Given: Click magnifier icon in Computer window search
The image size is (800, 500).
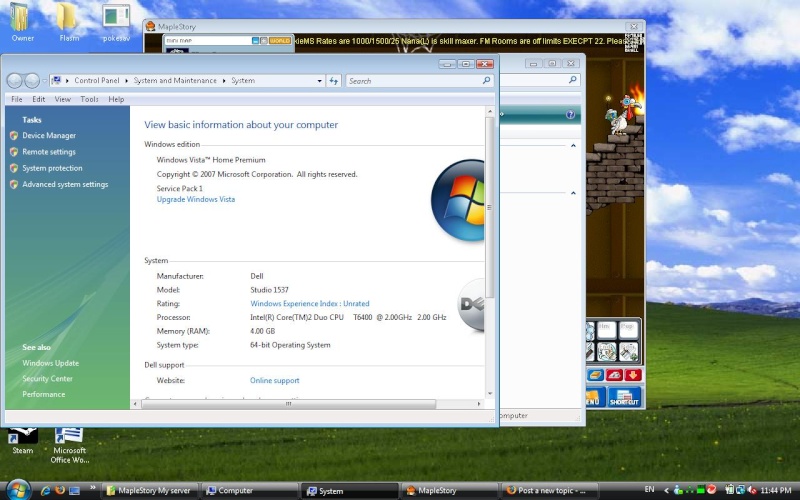Looking at the screenshot, I should (572, 80).
